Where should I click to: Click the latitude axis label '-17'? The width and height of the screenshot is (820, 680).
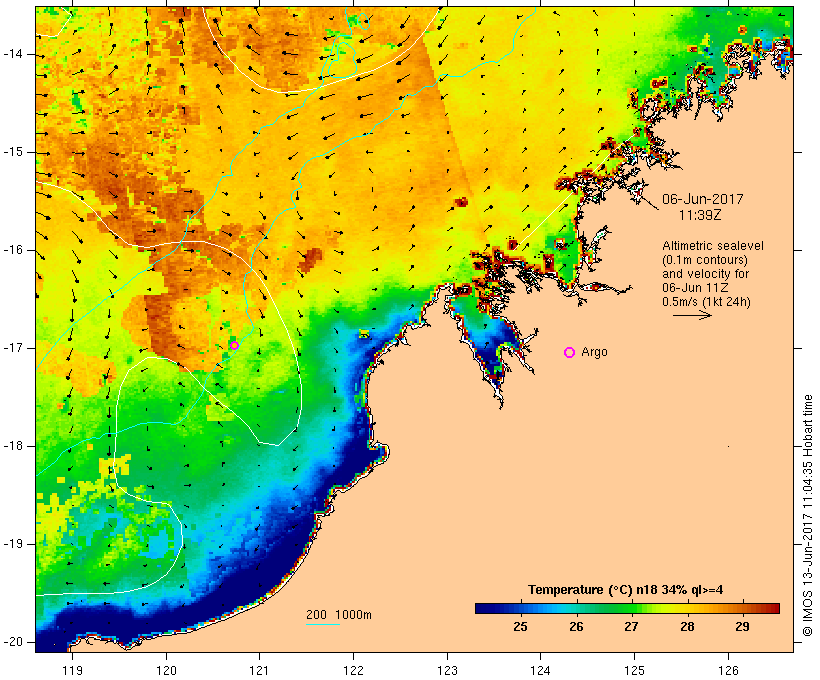pyautogui.click(x=13, y=348)
